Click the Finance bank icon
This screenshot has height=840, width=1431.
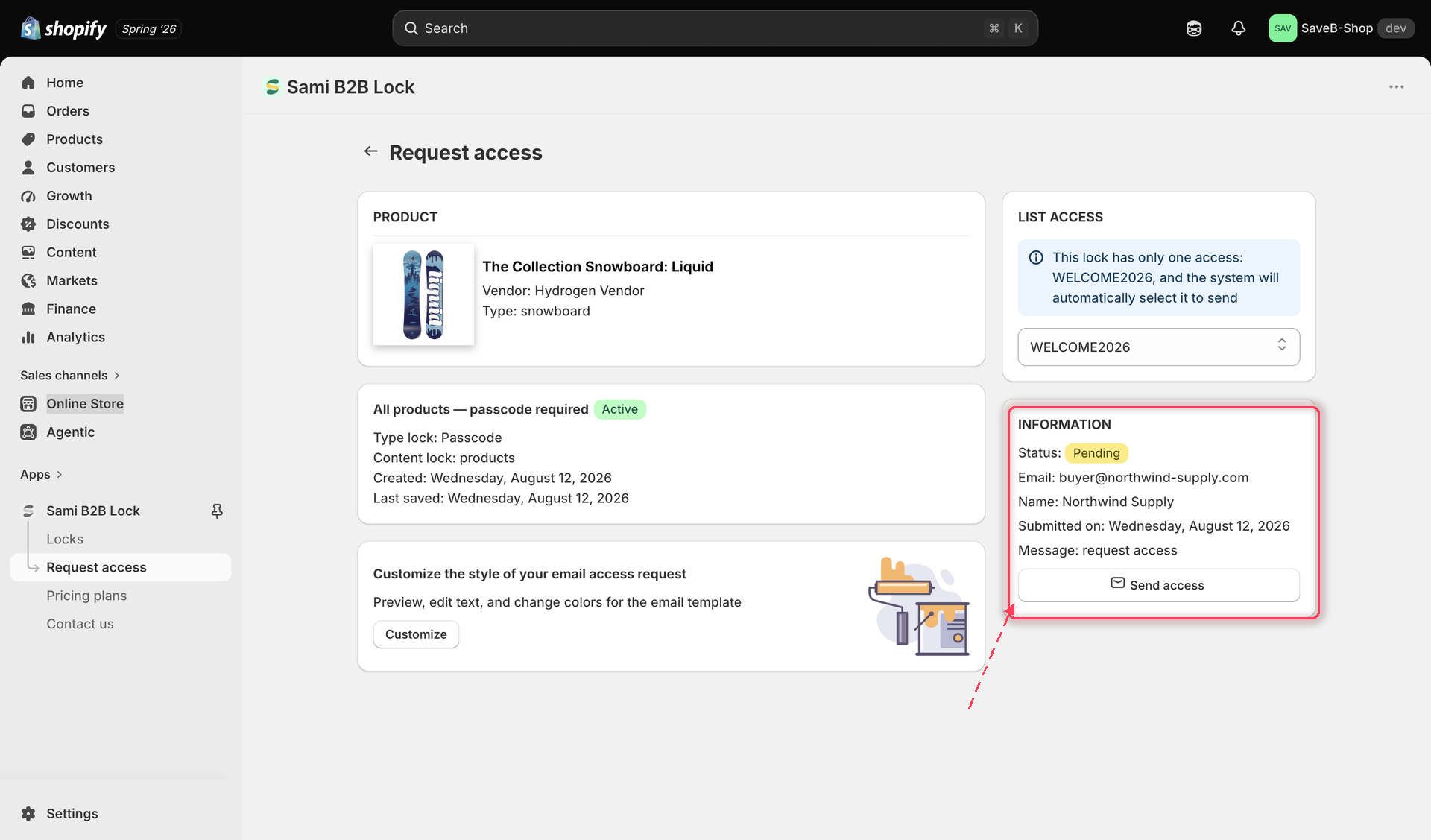28,309
